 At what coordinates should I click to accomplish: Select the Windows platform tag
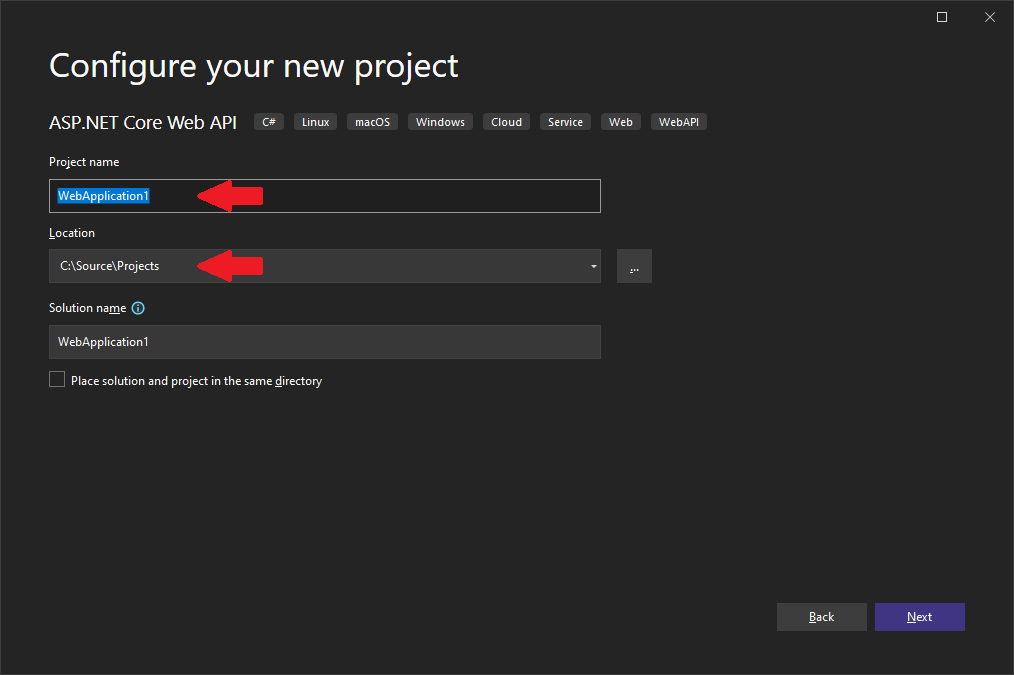[x=440, y=121]
